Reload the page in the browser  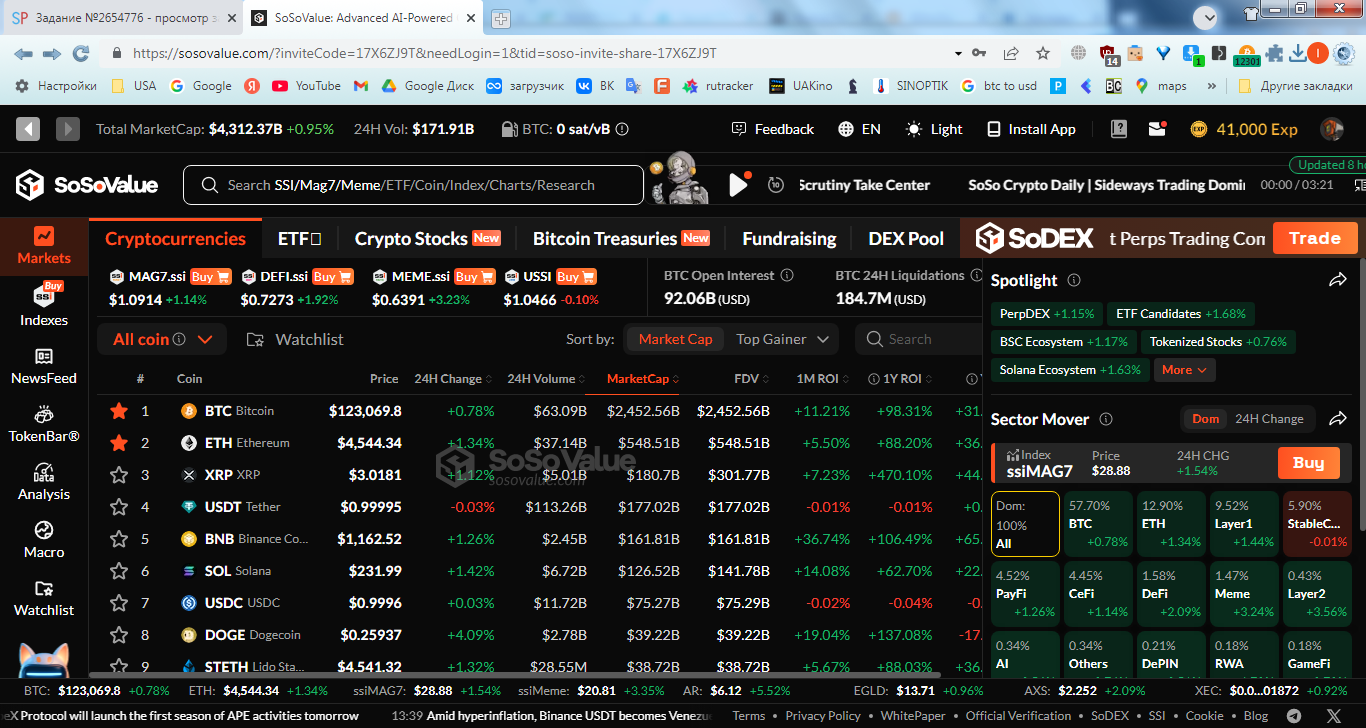click(81, 53)
